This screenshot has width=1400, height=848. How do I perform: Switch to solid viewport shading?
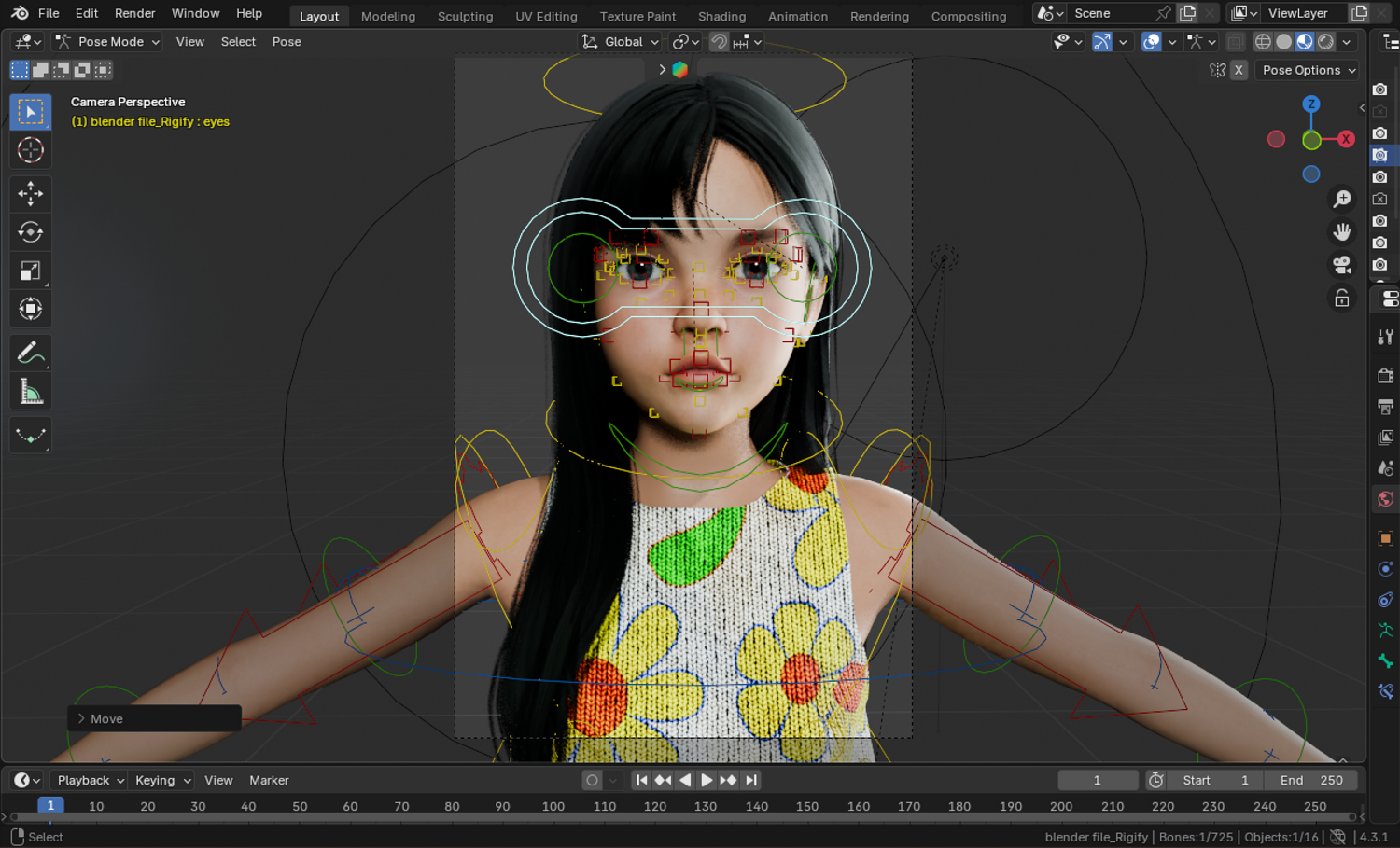click(x=1284, y=42)
